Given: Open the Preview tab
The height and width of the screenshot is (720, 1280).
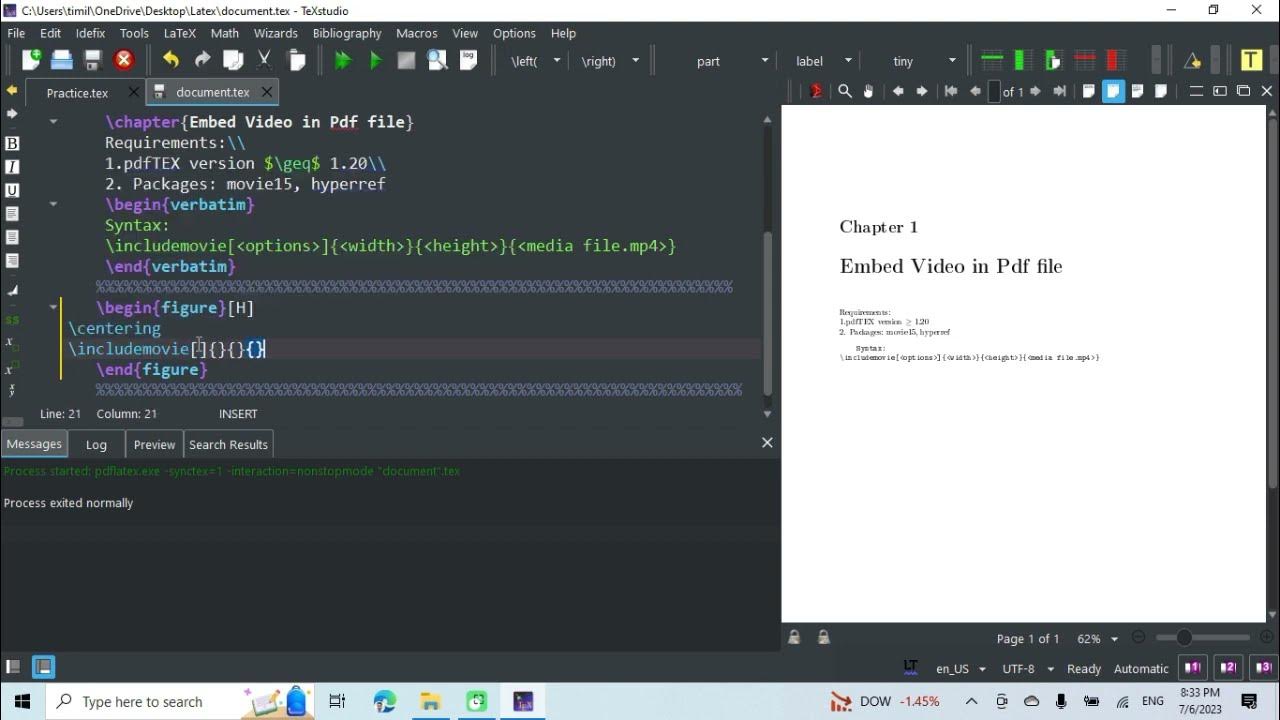Looking at the screenshot, I should [154, 444].
